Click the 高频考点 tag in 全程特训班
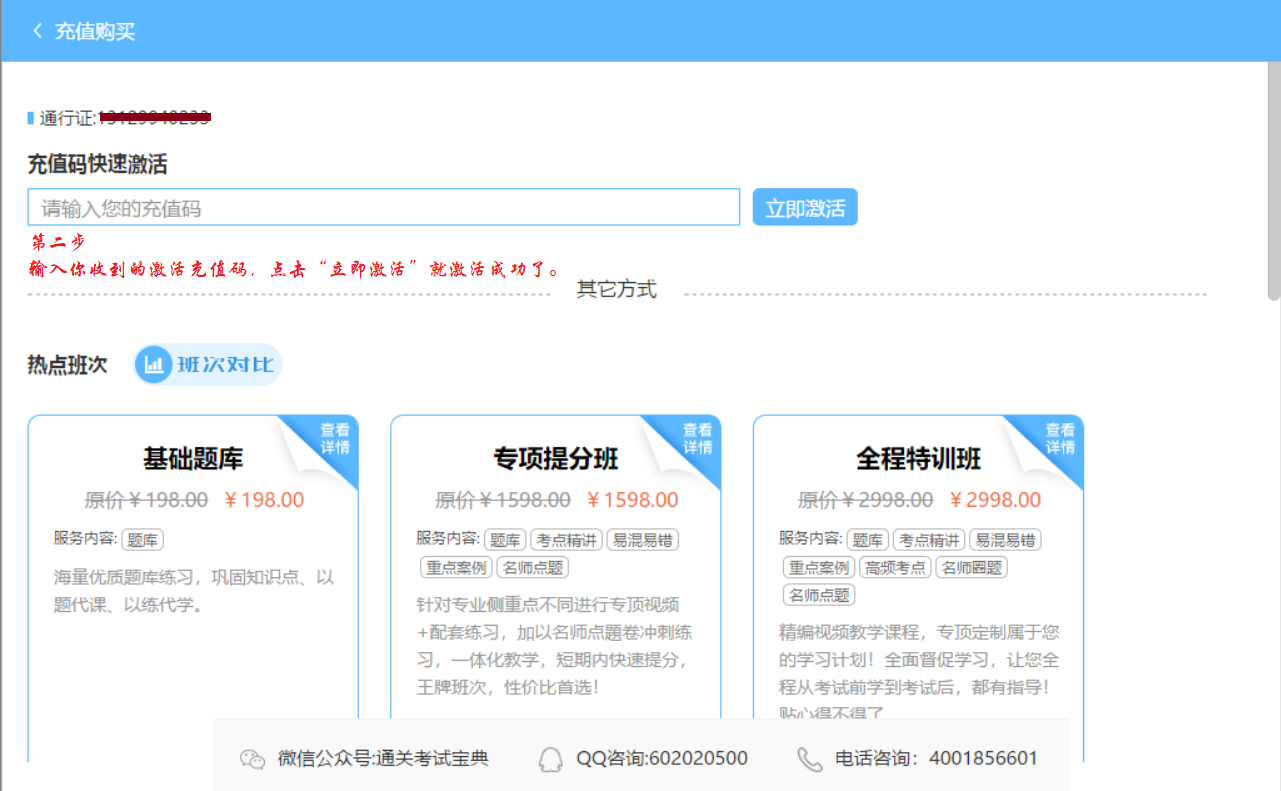 895,567
